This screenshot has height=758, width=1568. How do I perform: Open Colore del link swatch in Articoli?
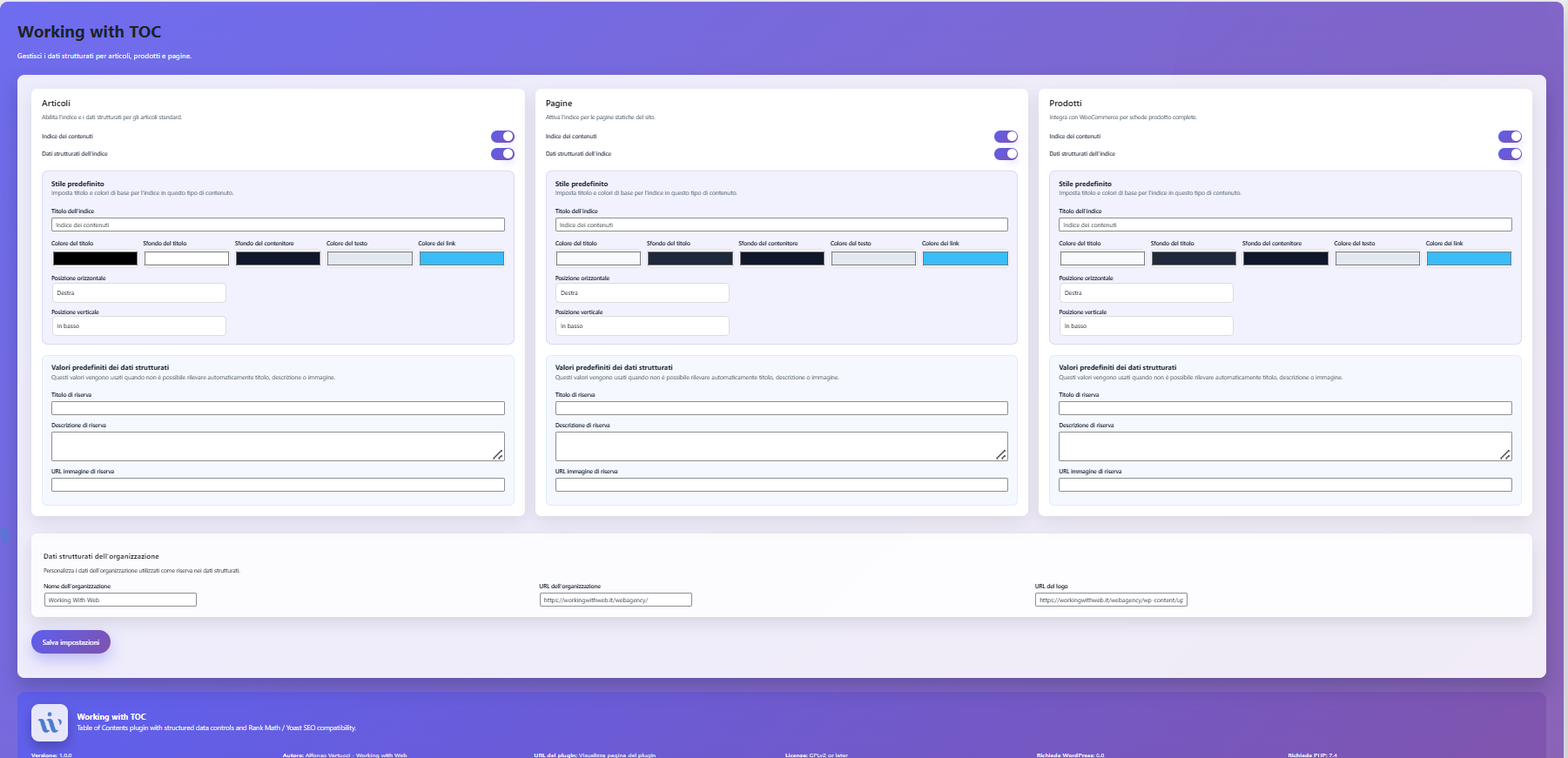point(461,258)
